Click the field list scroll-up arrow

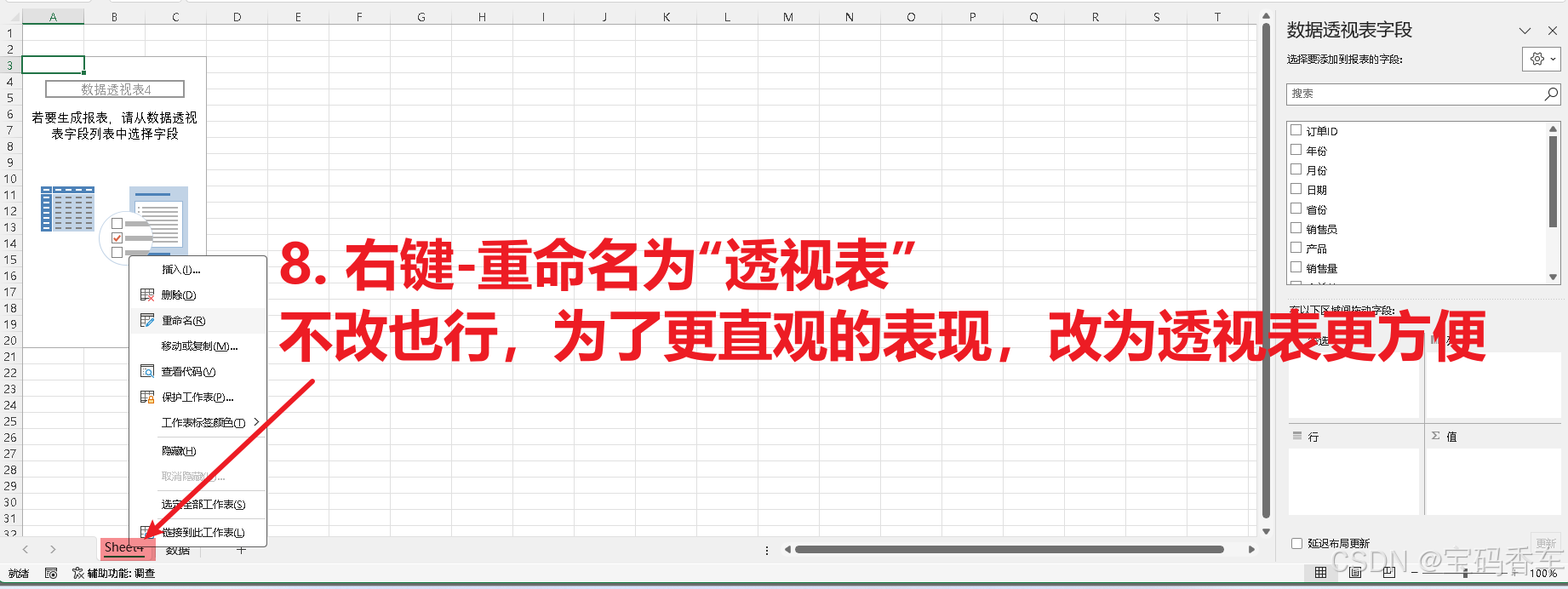pyautogui.click(x=1553, y=129)
